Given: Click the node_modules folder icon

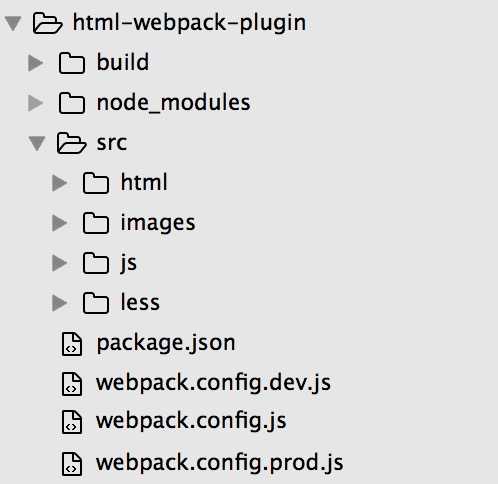Looking at the screenshot, I should [72, 103].
